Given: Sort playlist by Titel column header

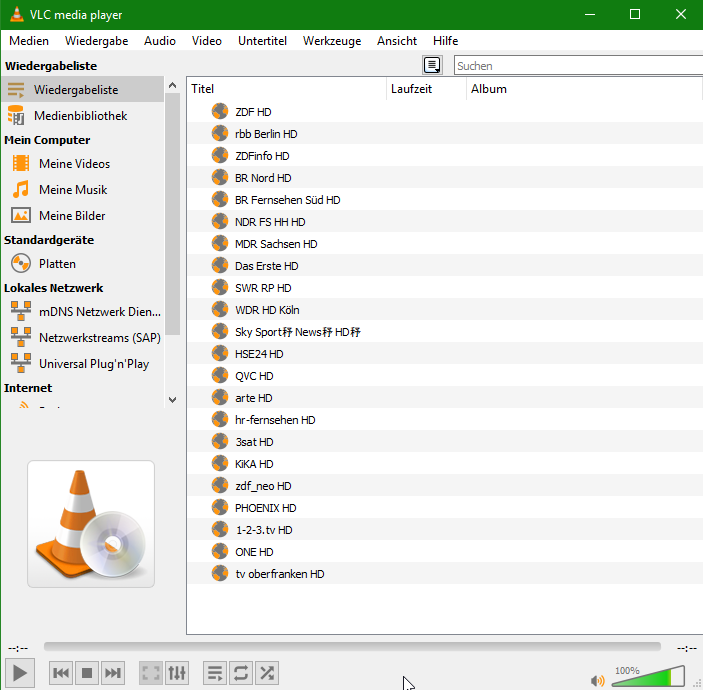Looking at the screenshot, I should [x=286, y=89].
